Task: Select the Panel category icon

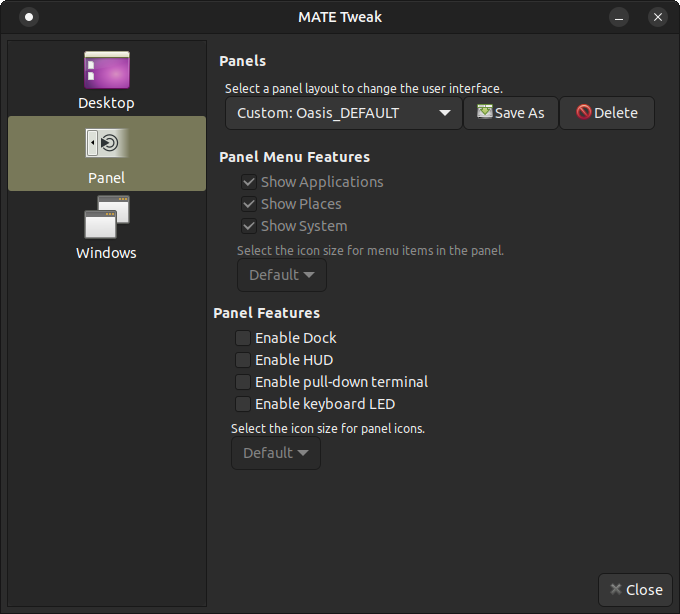Action: [107, 144]
